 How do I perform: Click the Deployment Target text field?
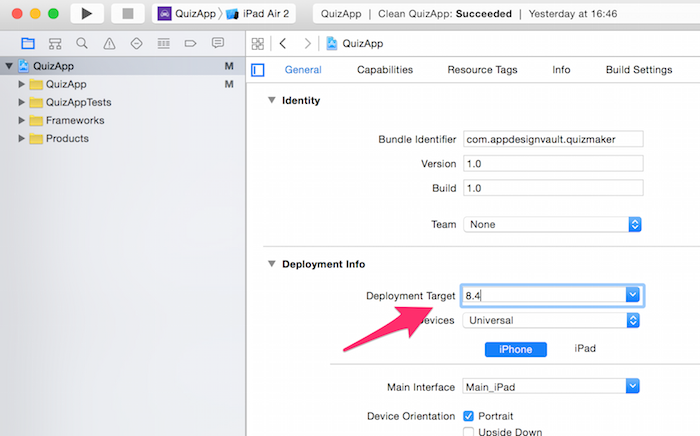544,295
